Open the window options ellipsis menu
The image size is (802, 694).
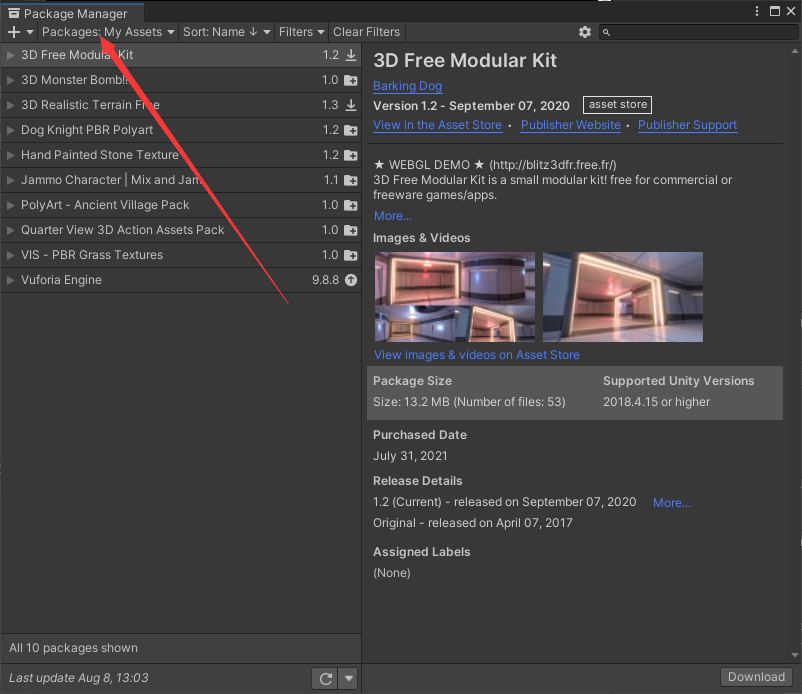coord(757,10)
